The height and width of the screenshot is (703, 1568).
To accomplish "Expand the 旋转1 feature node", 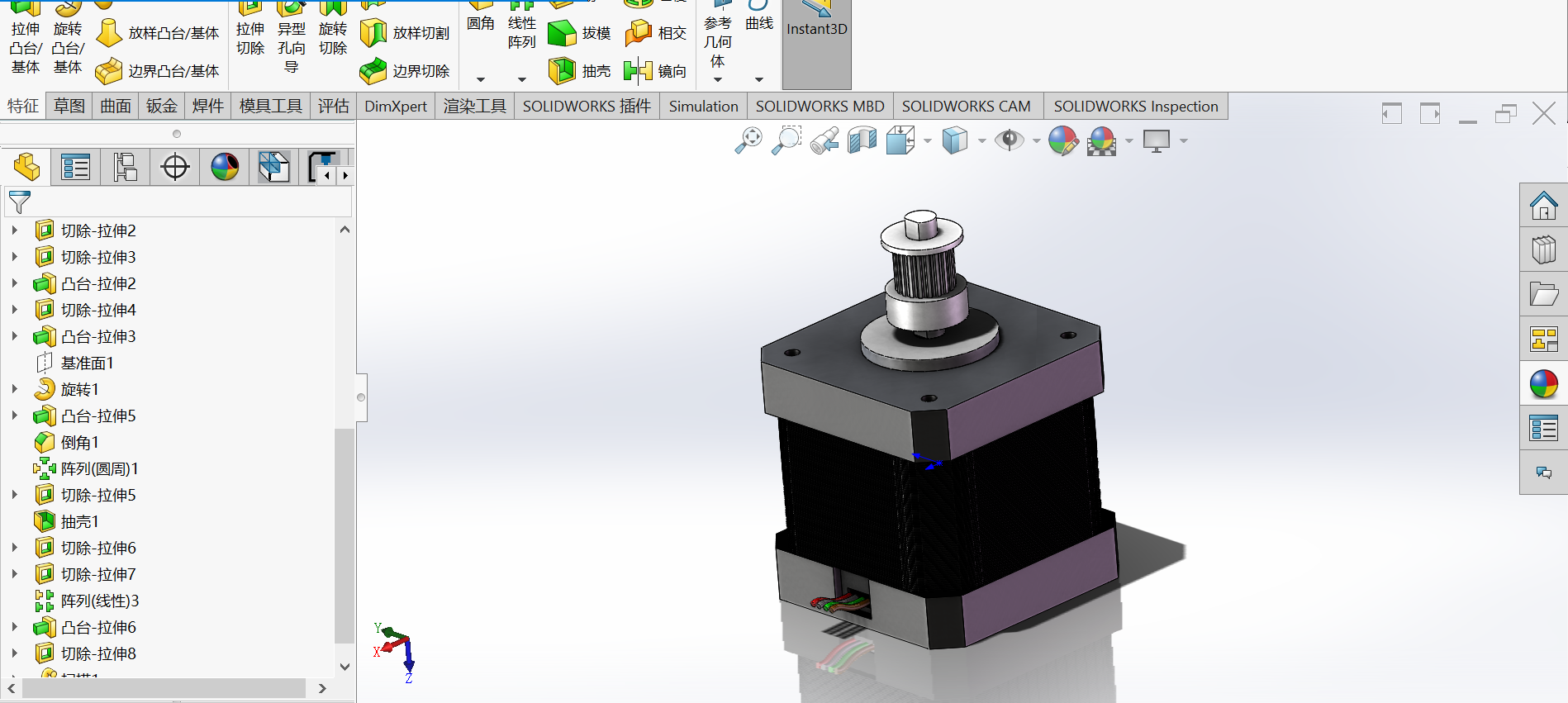I will point(15,389).
